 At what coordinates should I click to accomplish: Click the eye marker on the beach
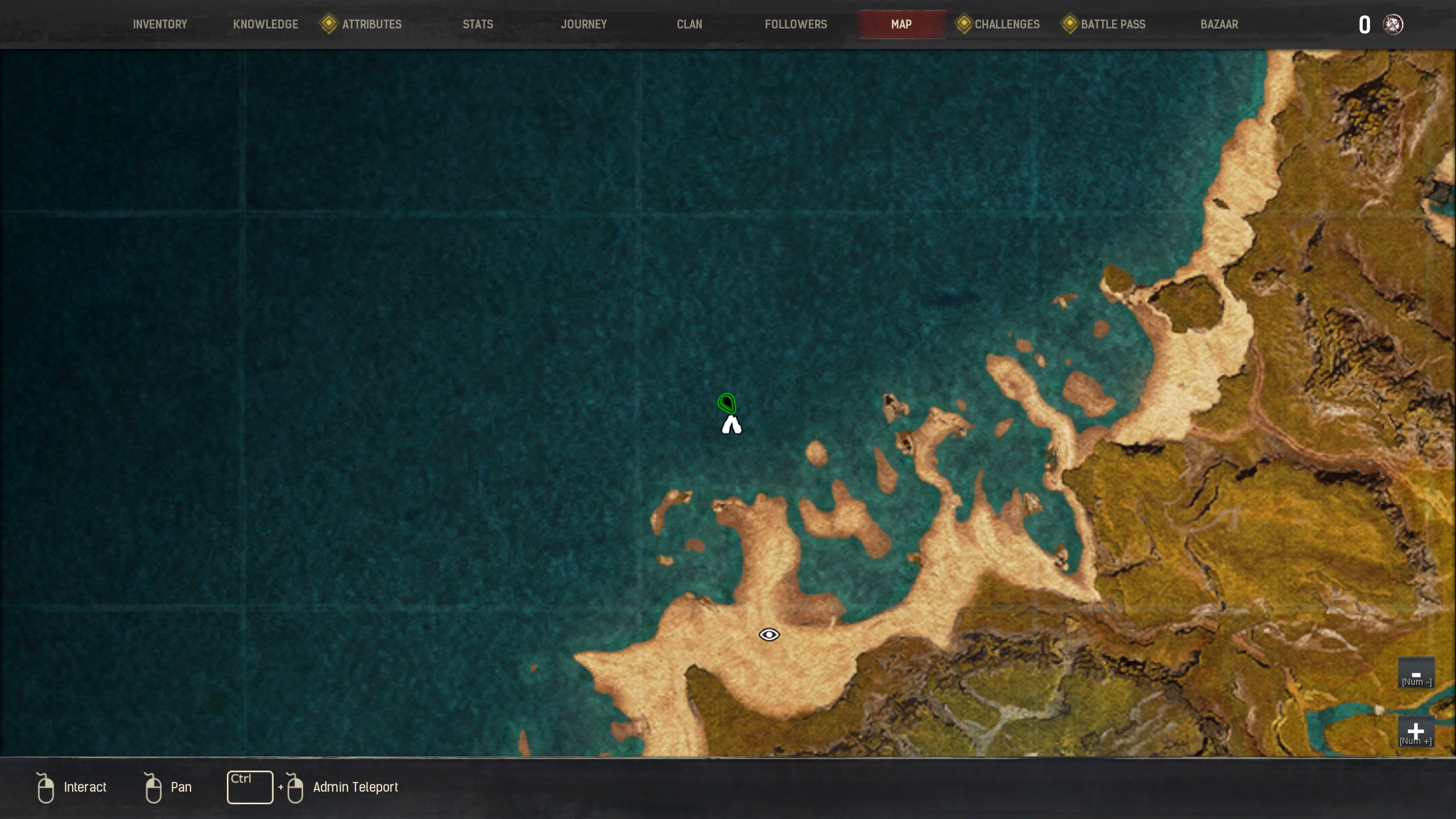point(769,634)
